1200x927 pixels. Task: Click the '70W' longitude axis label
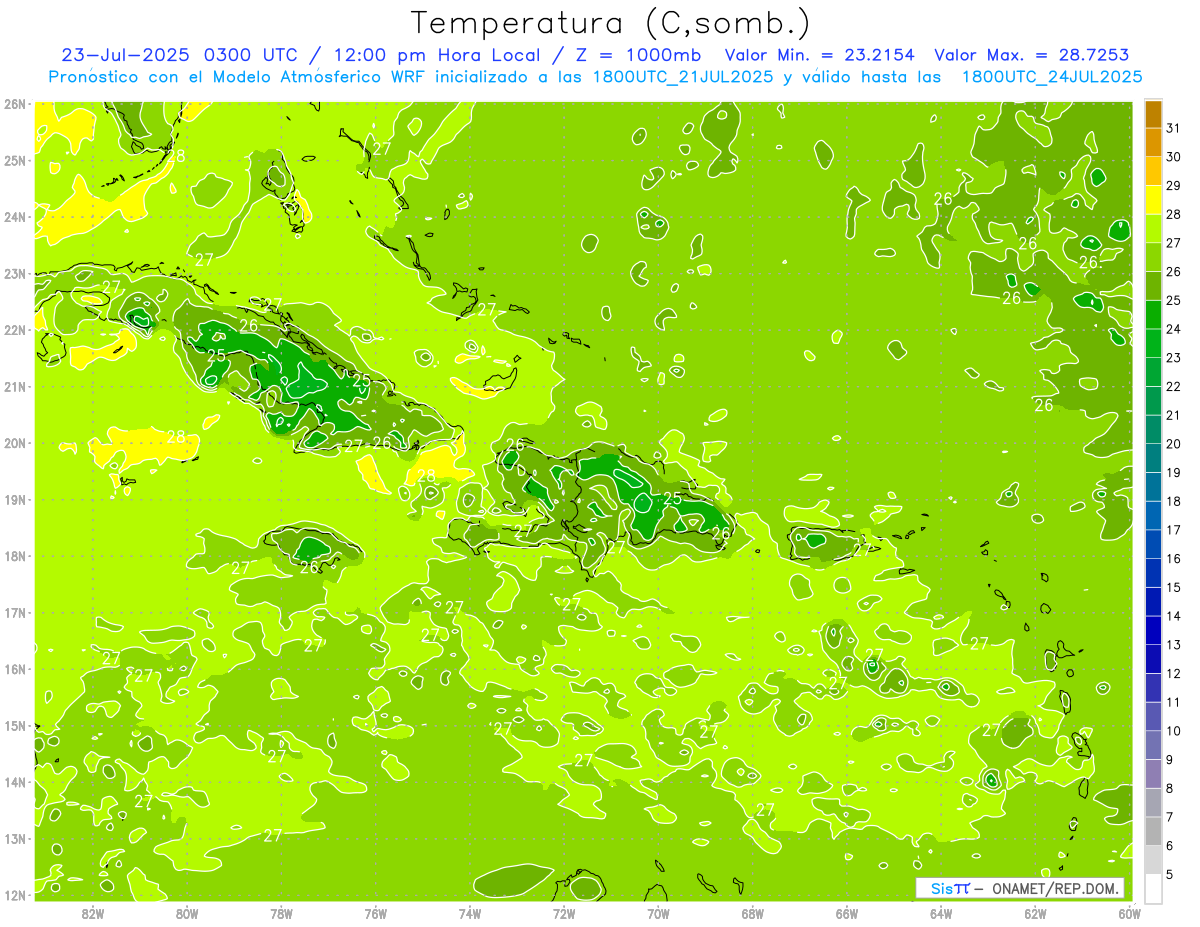[658, 914]
